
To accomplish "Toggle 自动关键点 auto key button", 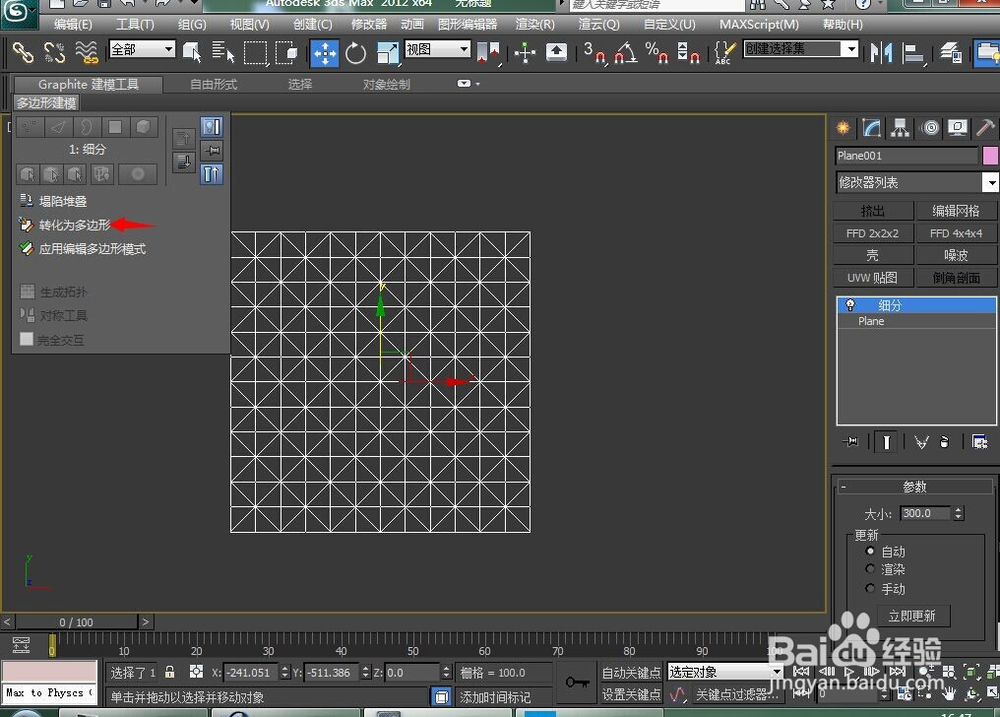I will coord(631,672).
